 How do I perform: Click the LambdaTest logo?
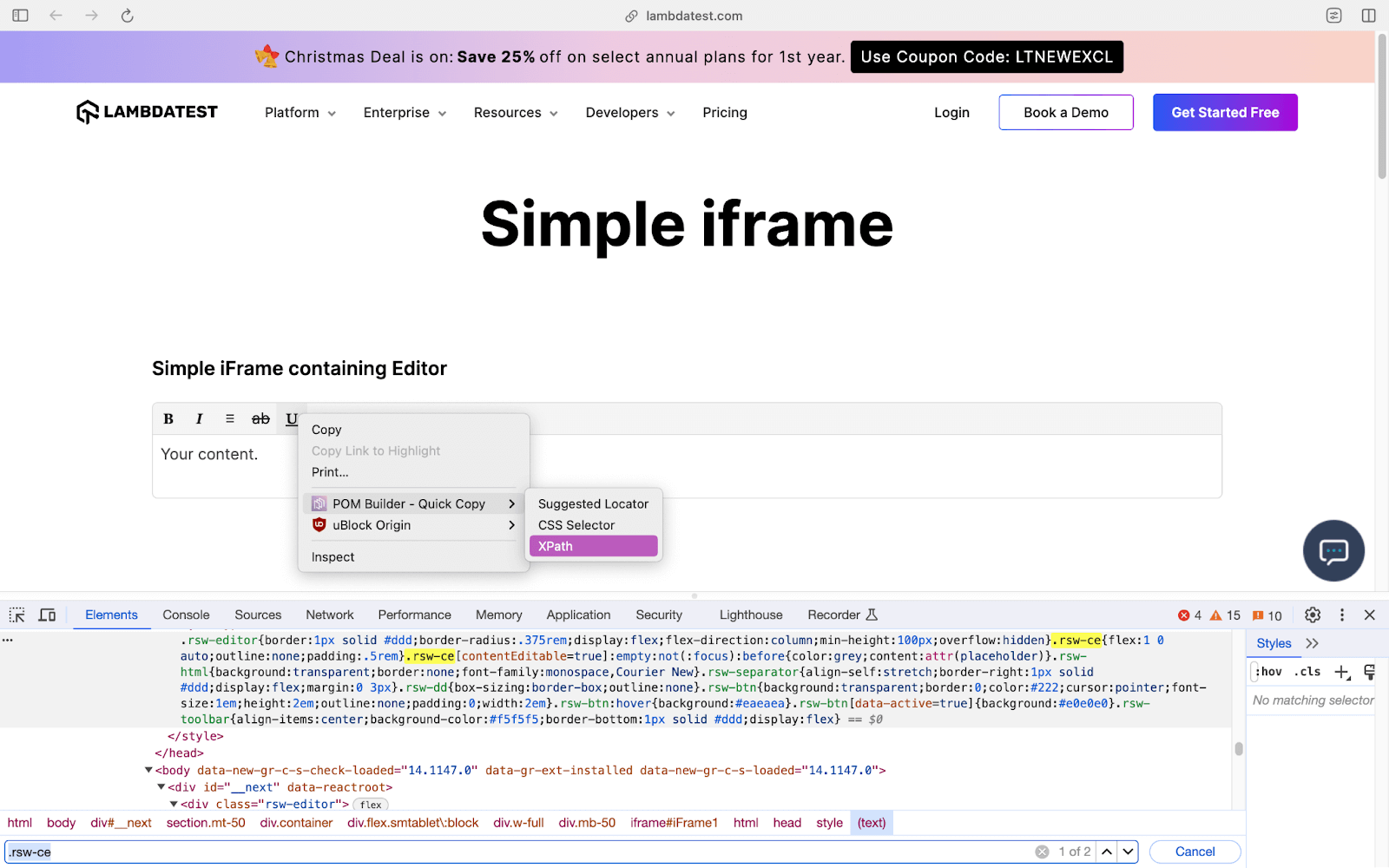[x=147, y=111]
